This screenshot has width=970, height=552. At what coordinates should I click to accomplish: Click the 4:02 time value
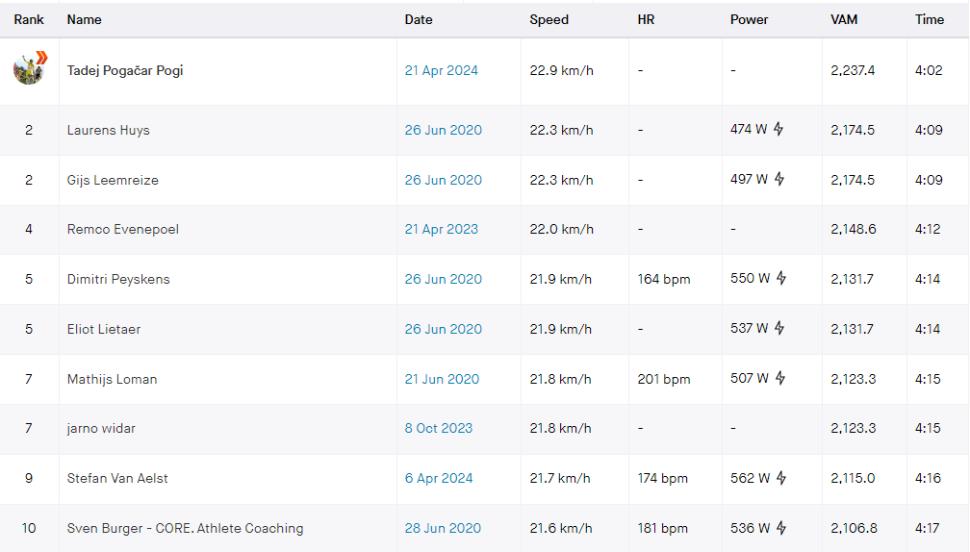click(929, 71)
